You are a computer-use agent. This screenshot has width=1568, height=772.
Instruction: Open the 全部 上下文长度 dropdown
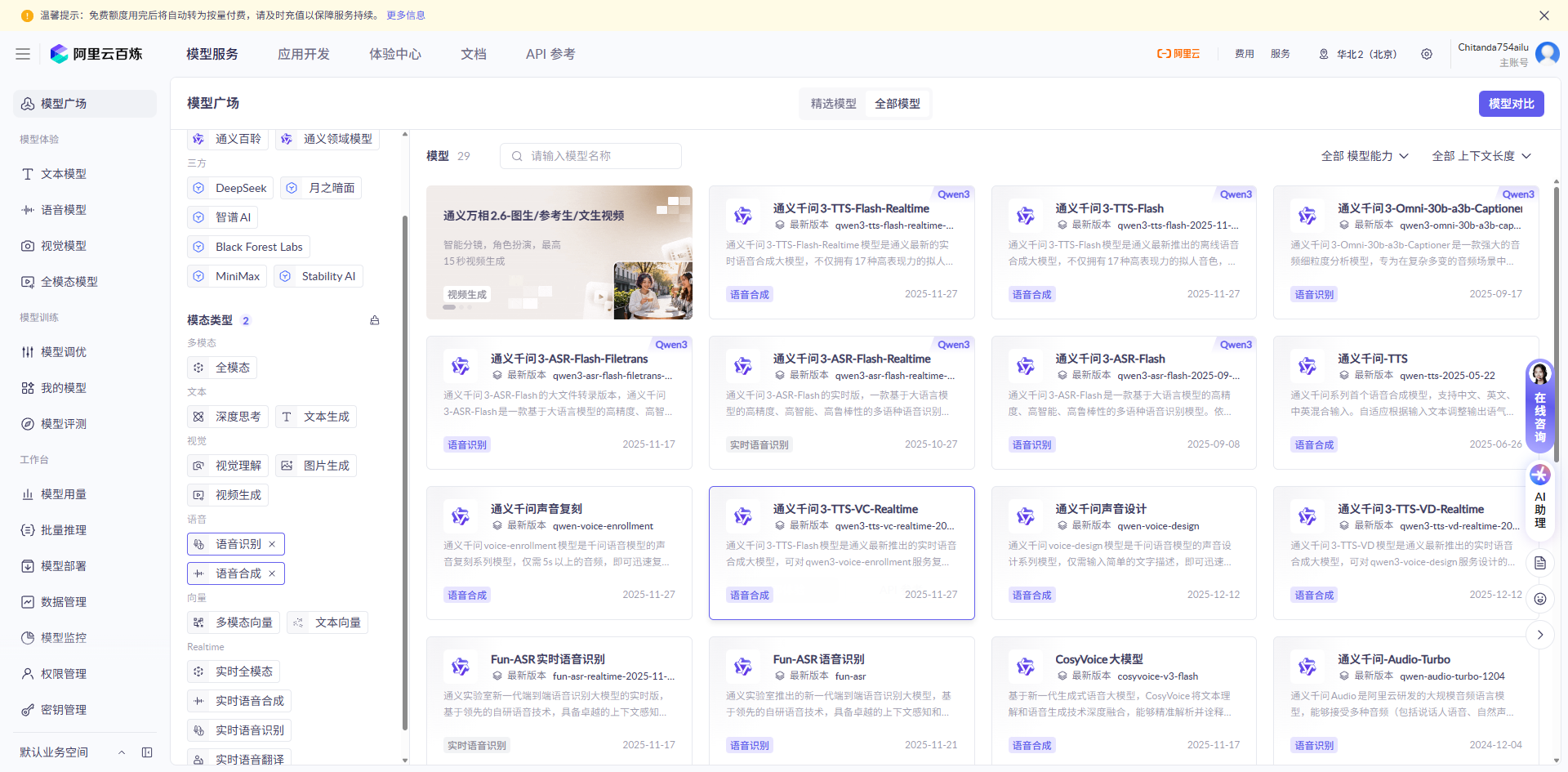click(x=1481, y=156)
